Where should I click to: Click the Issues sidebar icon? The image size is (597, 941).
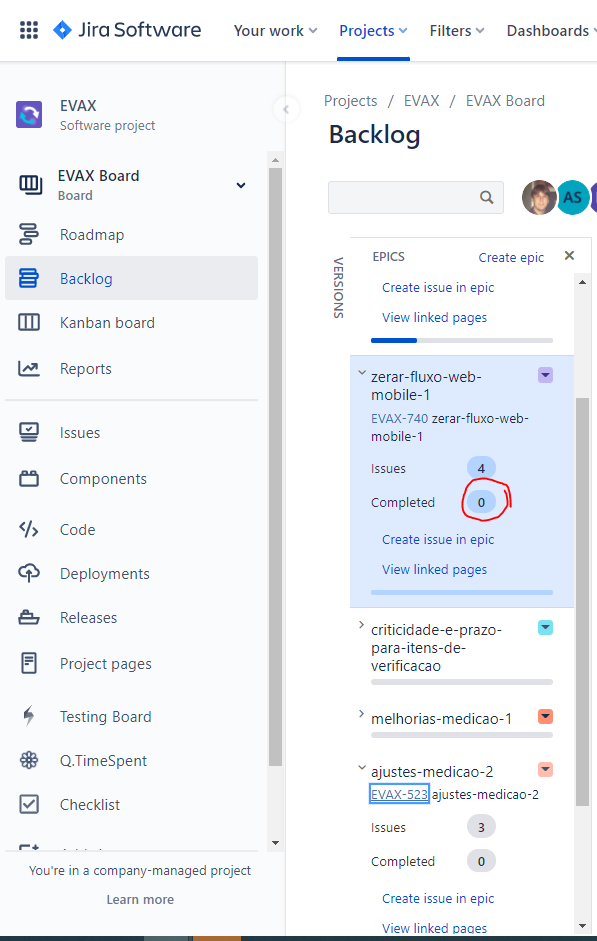click(x=29, y=433)
